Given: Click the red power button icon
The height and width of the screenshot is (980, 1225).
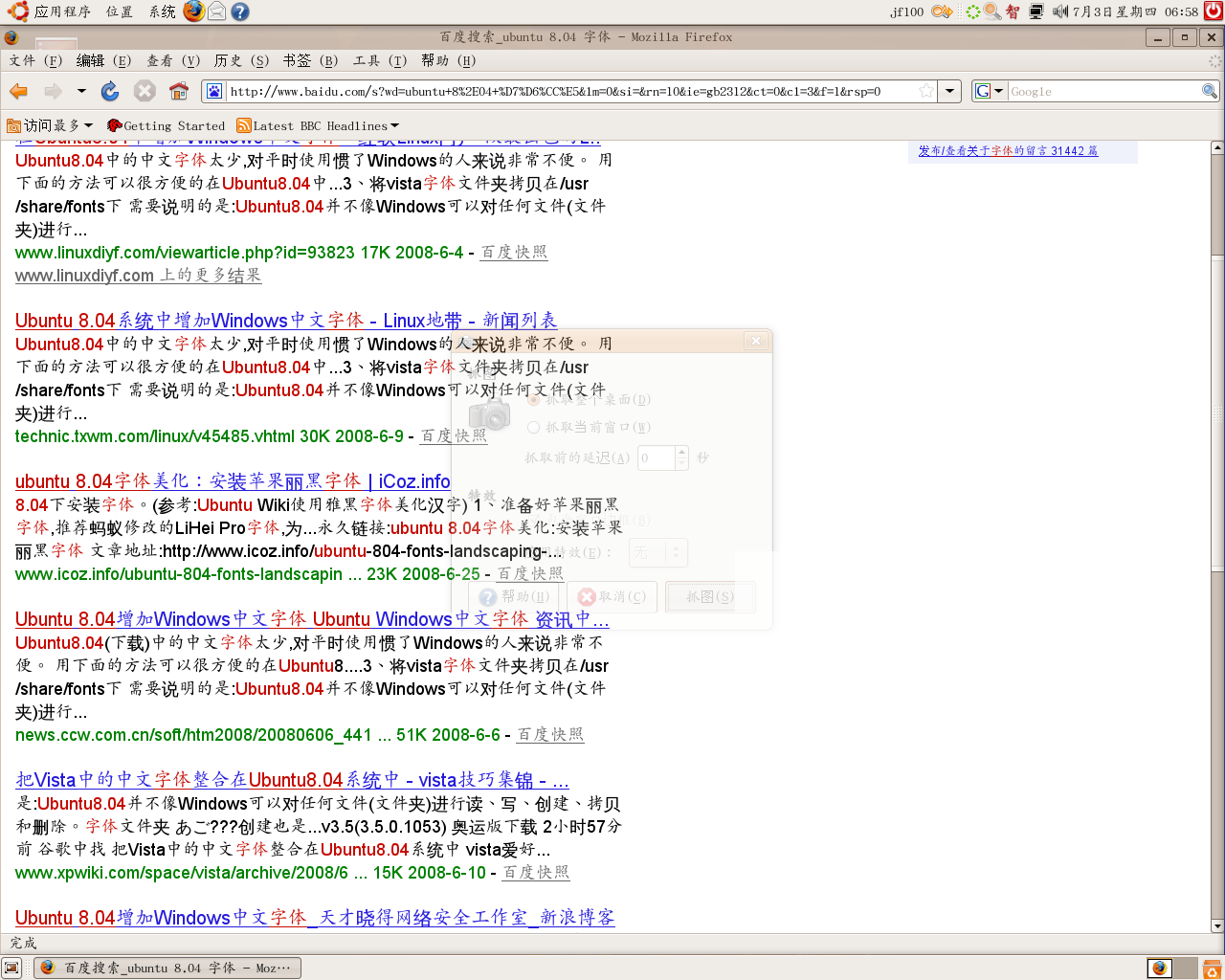Looking at the screenshot, I should point(1214,11).
